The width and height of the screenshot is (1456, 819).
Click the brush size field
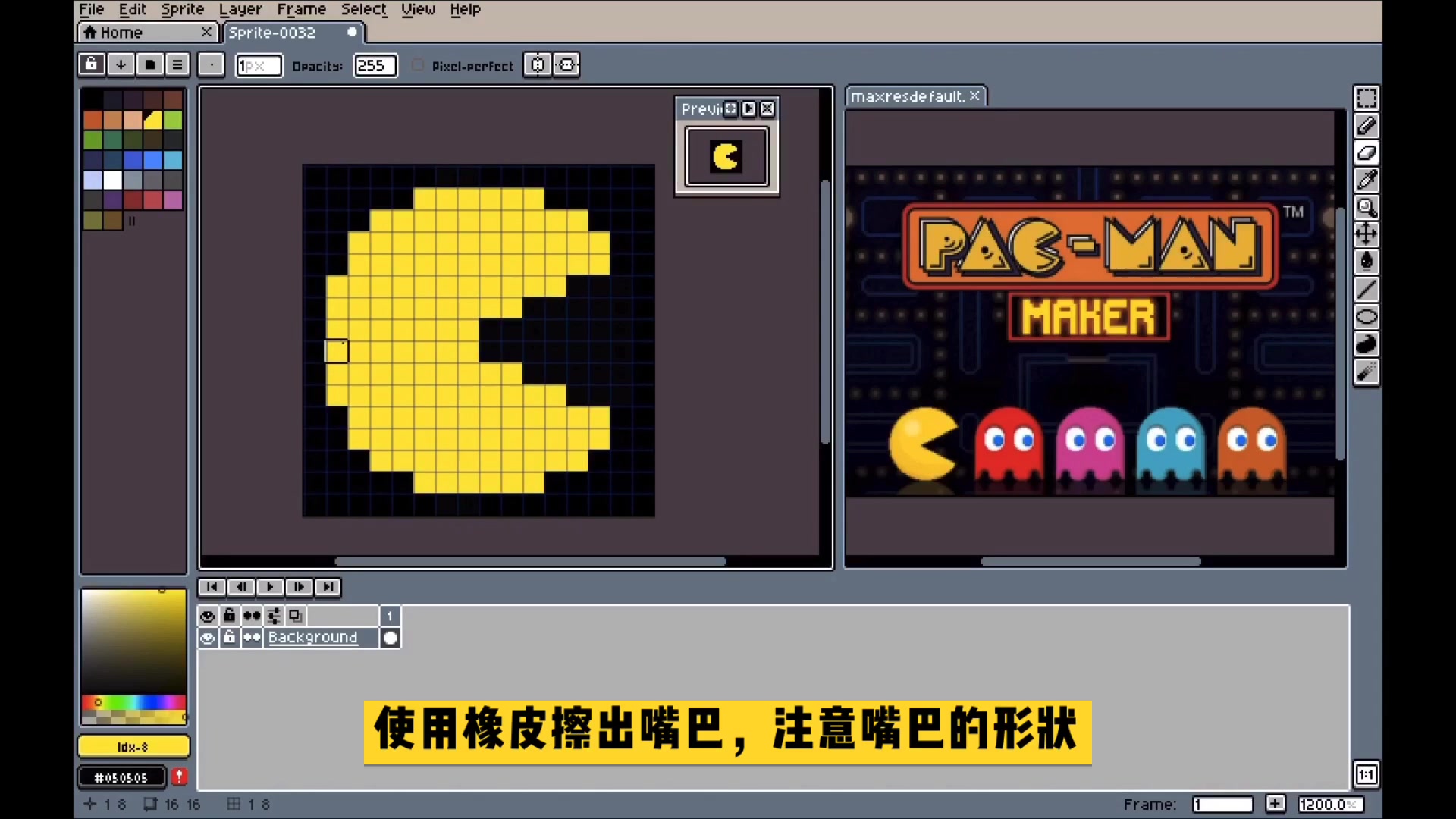tap(259, 66)
